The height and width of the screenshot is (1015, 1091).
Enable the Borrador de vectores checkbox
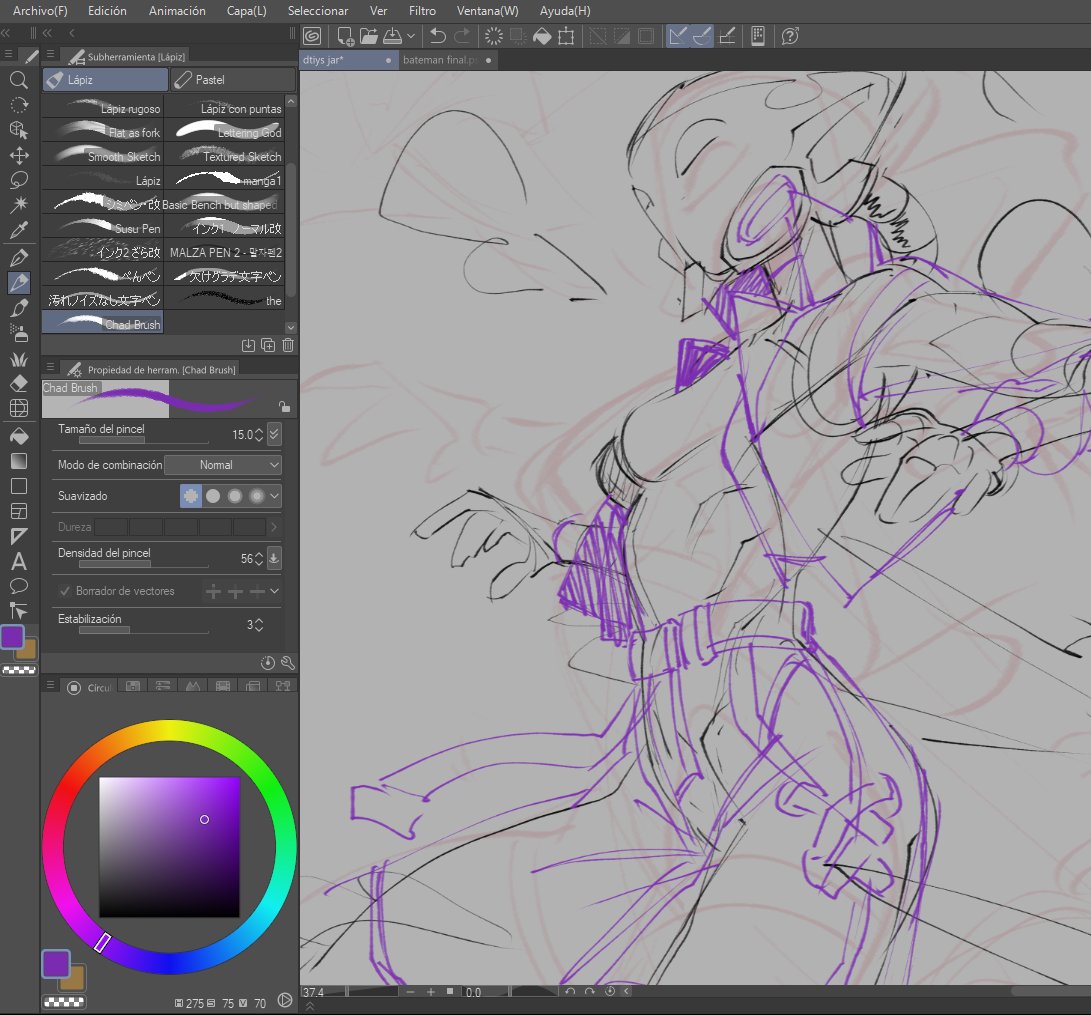(65, 591)
